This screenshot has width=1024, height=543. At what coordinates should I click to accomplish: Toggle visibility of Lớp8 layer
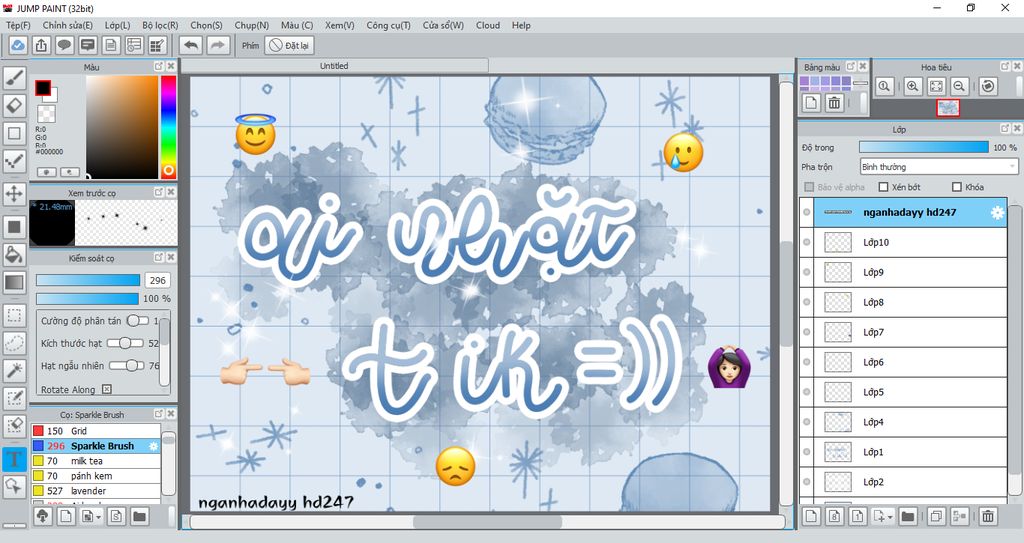pyautogui.click(x=807, y=303)
